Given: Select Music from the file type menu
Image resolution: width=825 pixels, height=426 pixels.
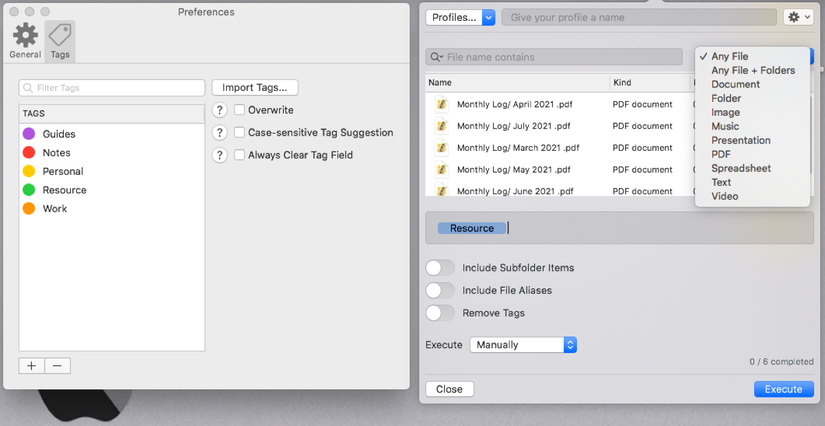Looking at the screenshot, I should 752,126.
